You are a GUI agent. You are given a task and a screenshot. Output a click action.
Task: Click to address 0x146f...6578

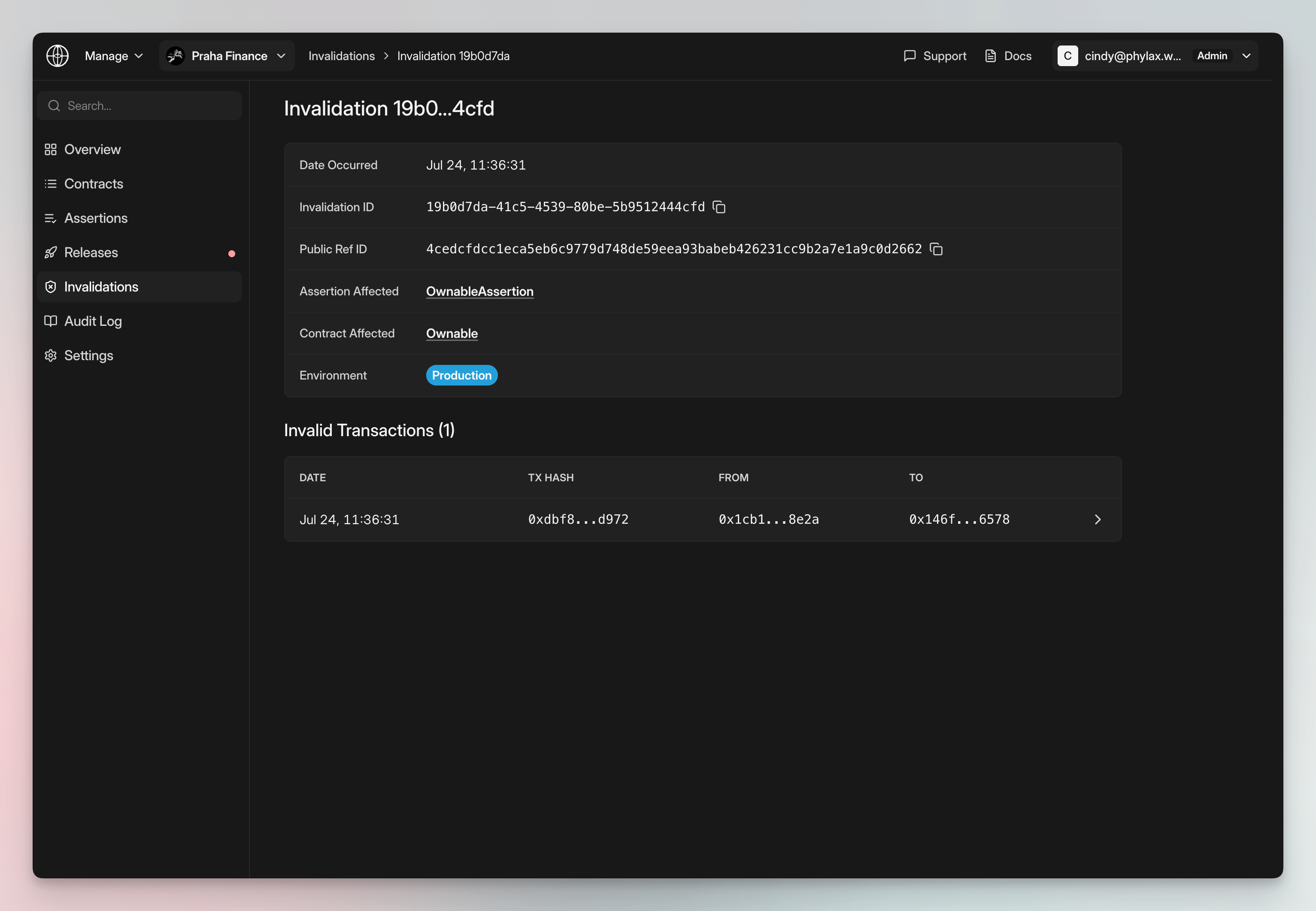coord(959,519)
